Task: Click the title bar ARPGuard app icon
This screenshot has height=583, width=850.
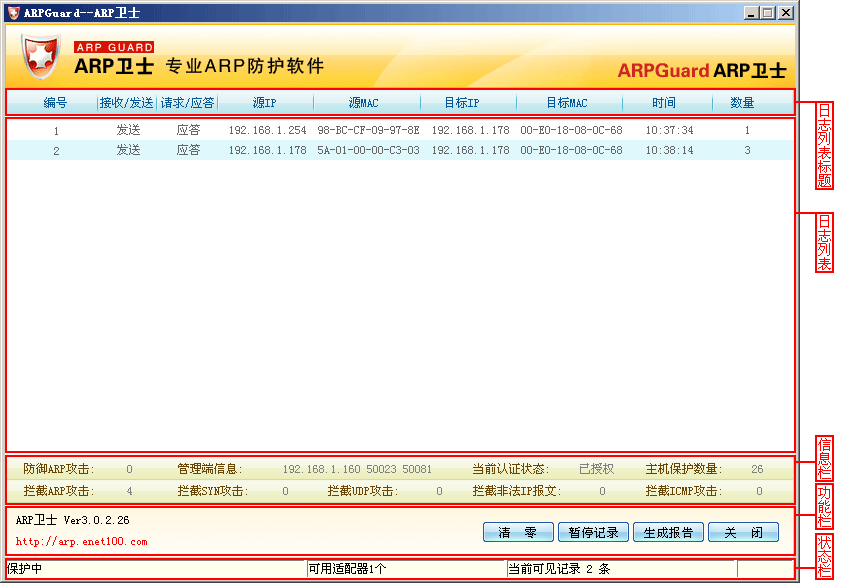Action: click(14, 12)
